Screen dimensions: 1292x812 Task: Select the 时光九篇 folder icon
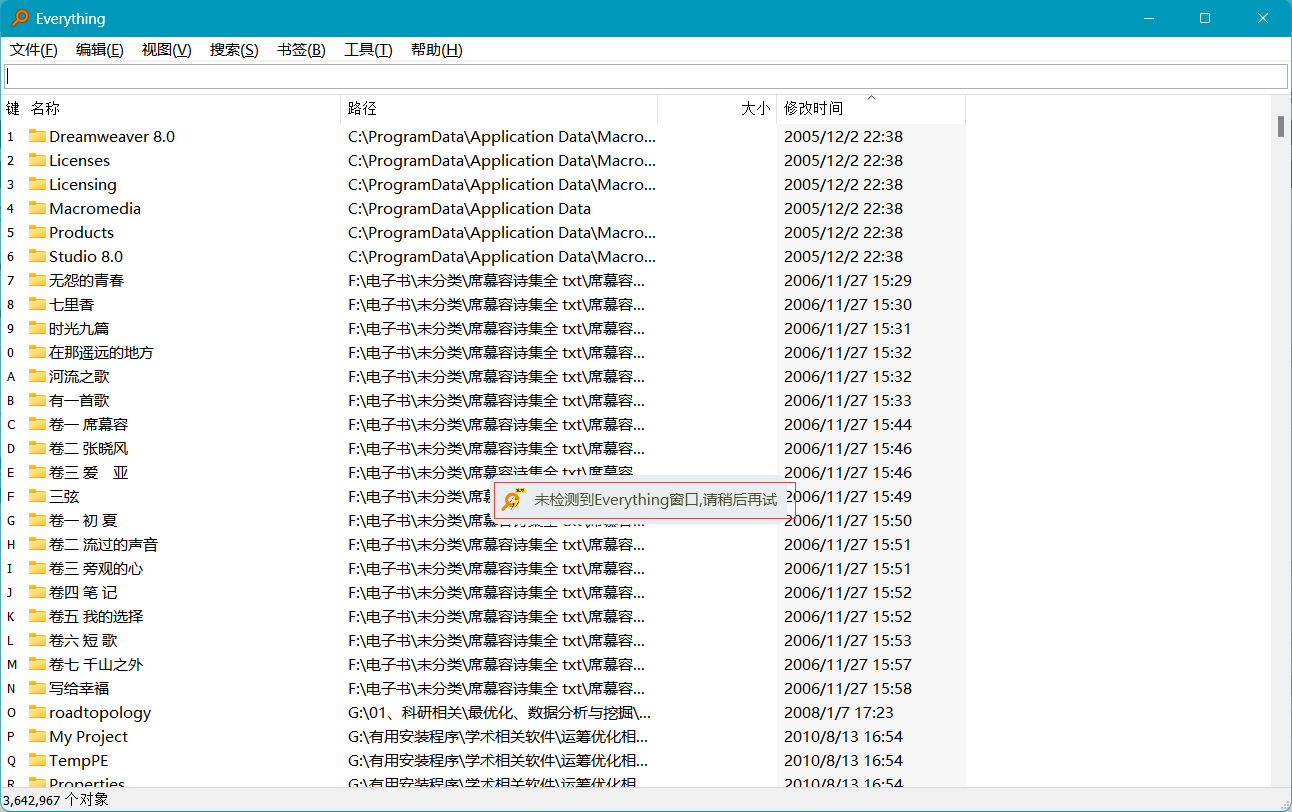point(38,328)
